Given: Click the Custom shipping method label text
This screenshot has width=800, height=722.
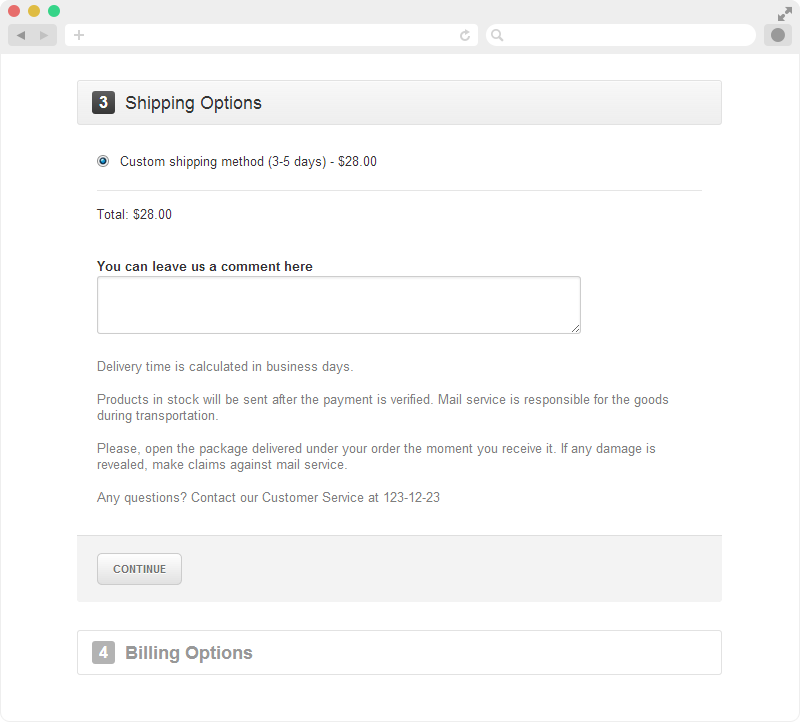Looking at the screenshot, I should [248, 162].
